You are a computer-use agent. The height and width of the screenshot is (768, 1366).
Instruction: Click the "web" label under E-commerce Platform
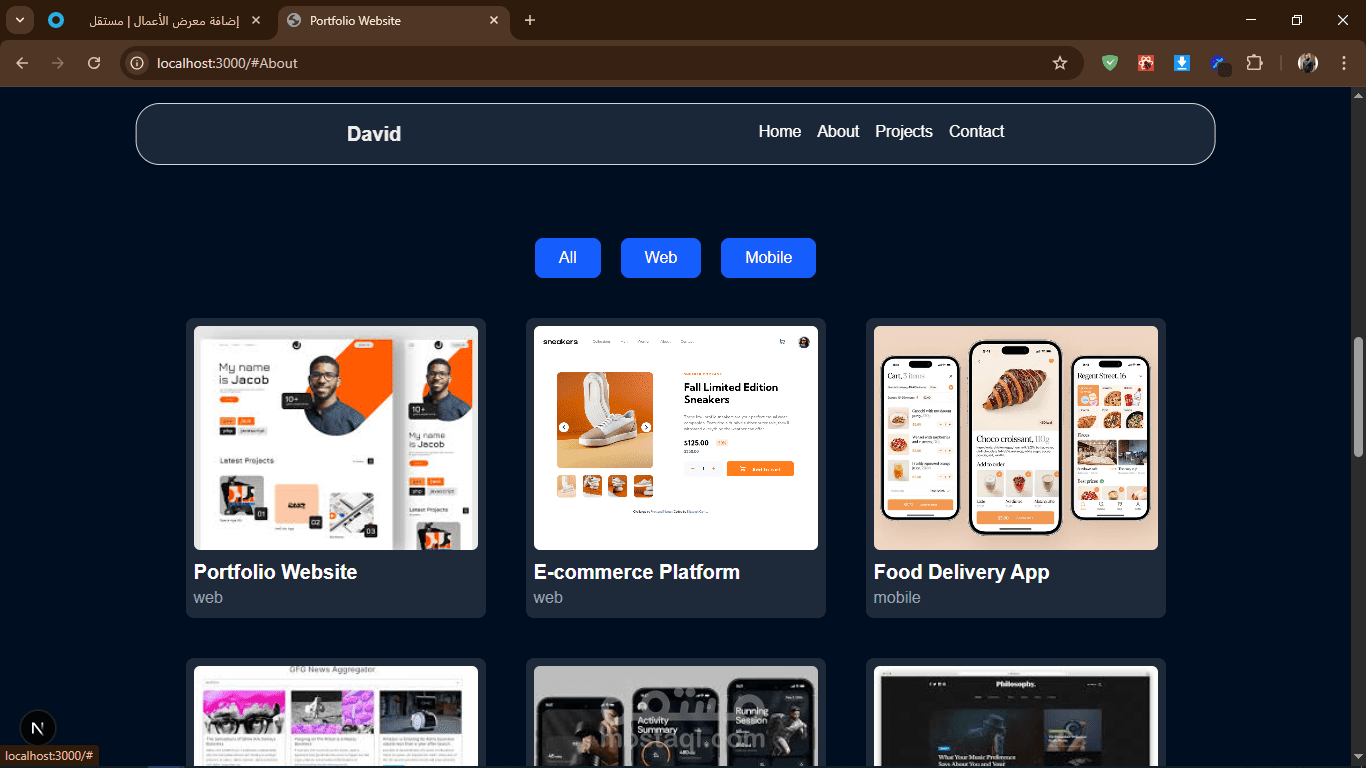tap(548, 598)
